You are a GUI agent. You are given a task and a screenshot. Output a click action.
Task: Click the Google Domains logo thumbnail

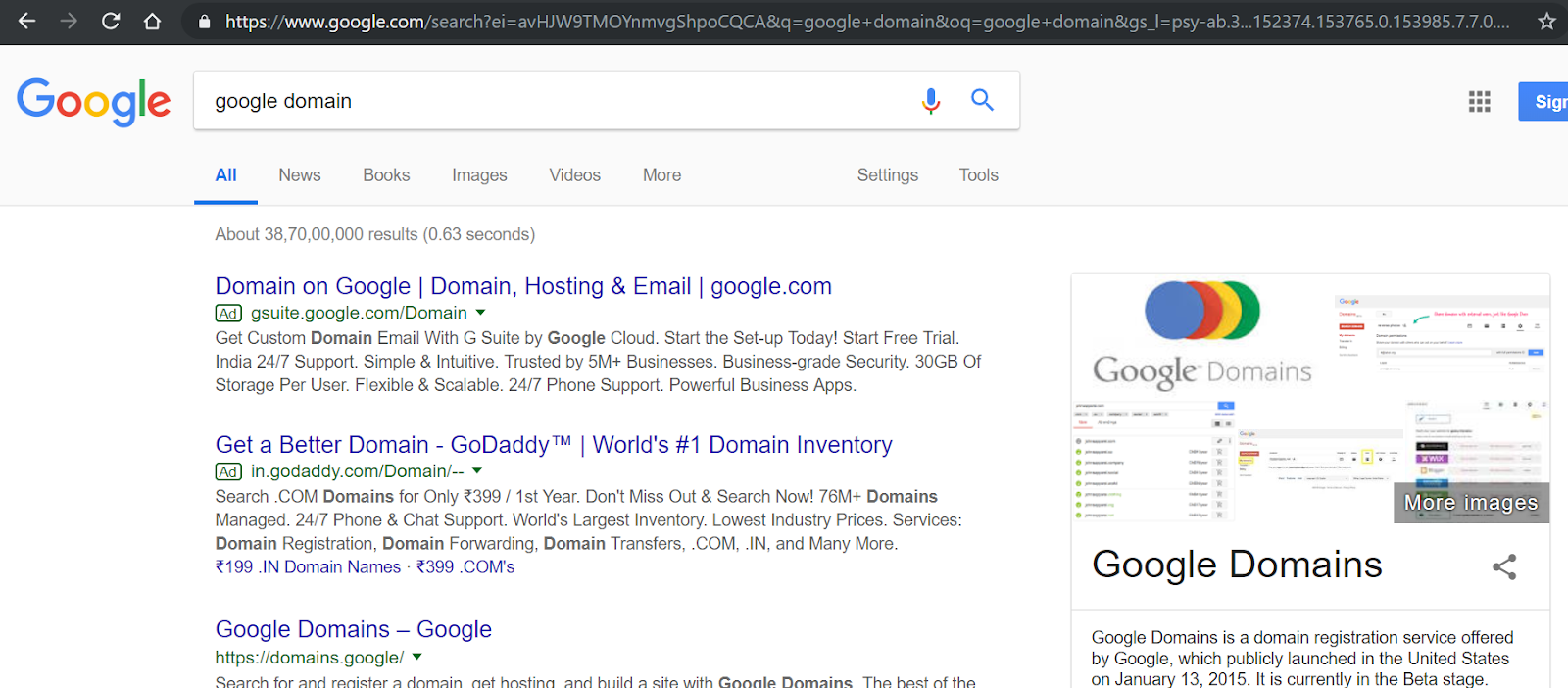point(1202,336)
